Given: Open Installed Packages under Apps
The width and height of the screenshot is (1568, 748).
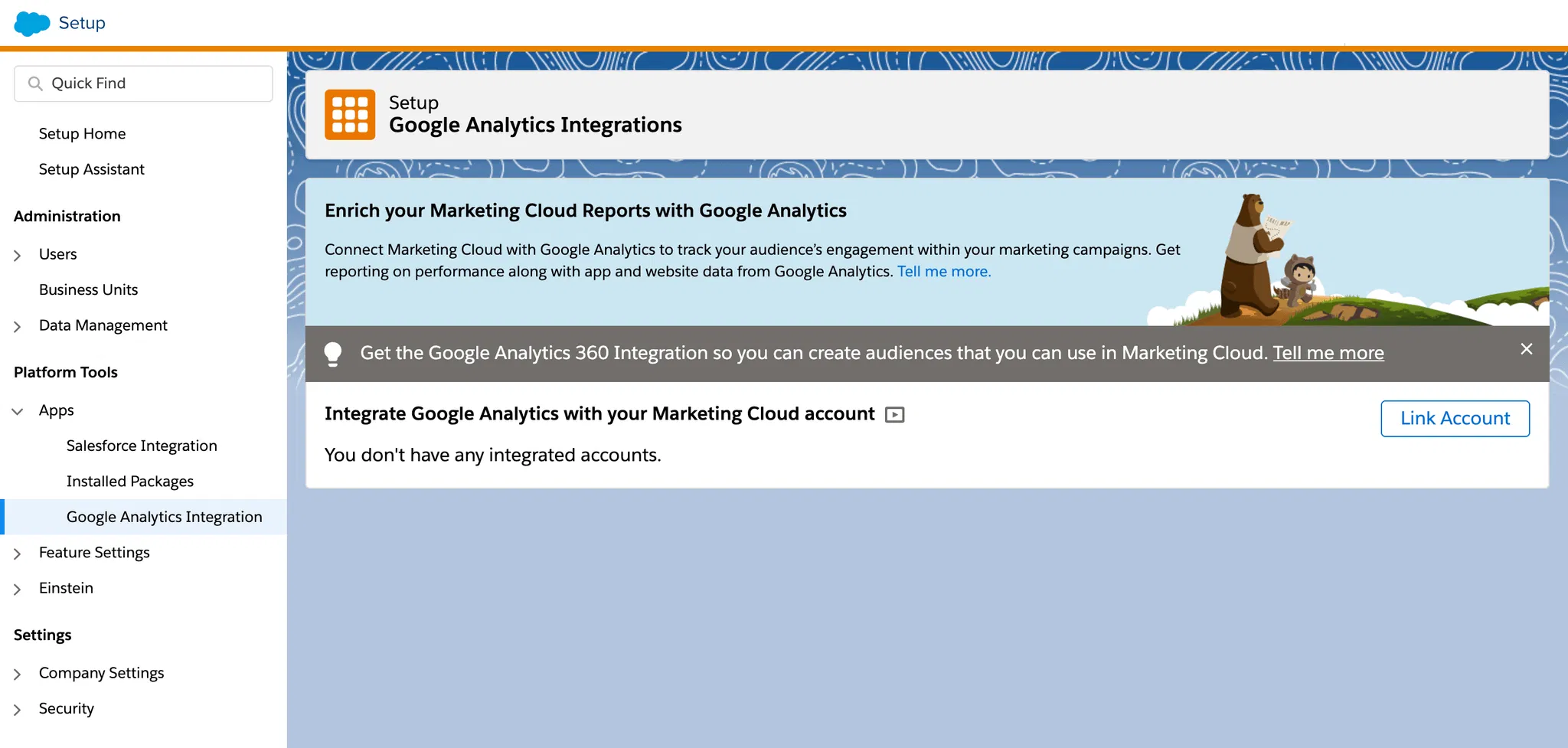Looking at the screenshot, I should tap(129, 482).
